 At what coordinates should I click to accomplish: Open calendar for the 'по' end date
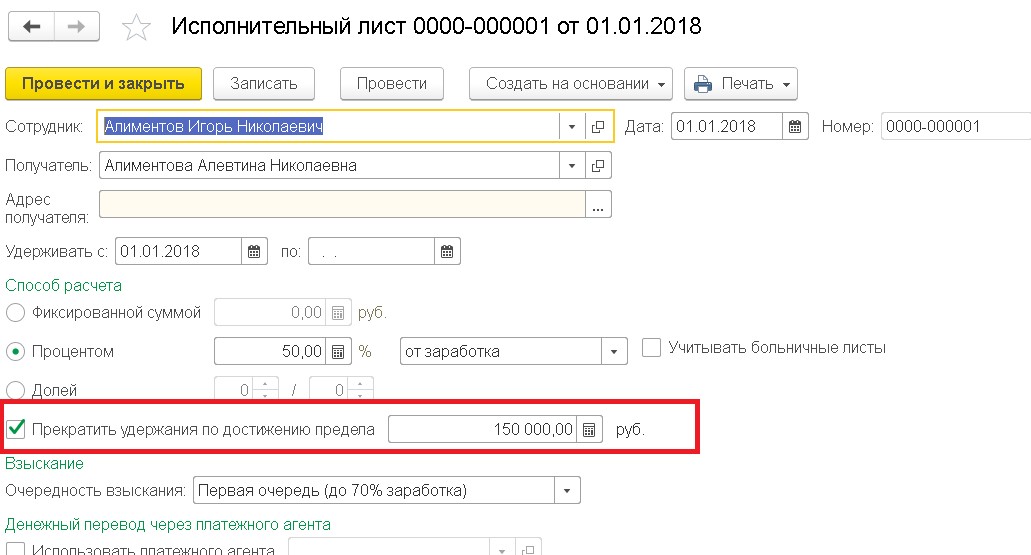point(447,251)
